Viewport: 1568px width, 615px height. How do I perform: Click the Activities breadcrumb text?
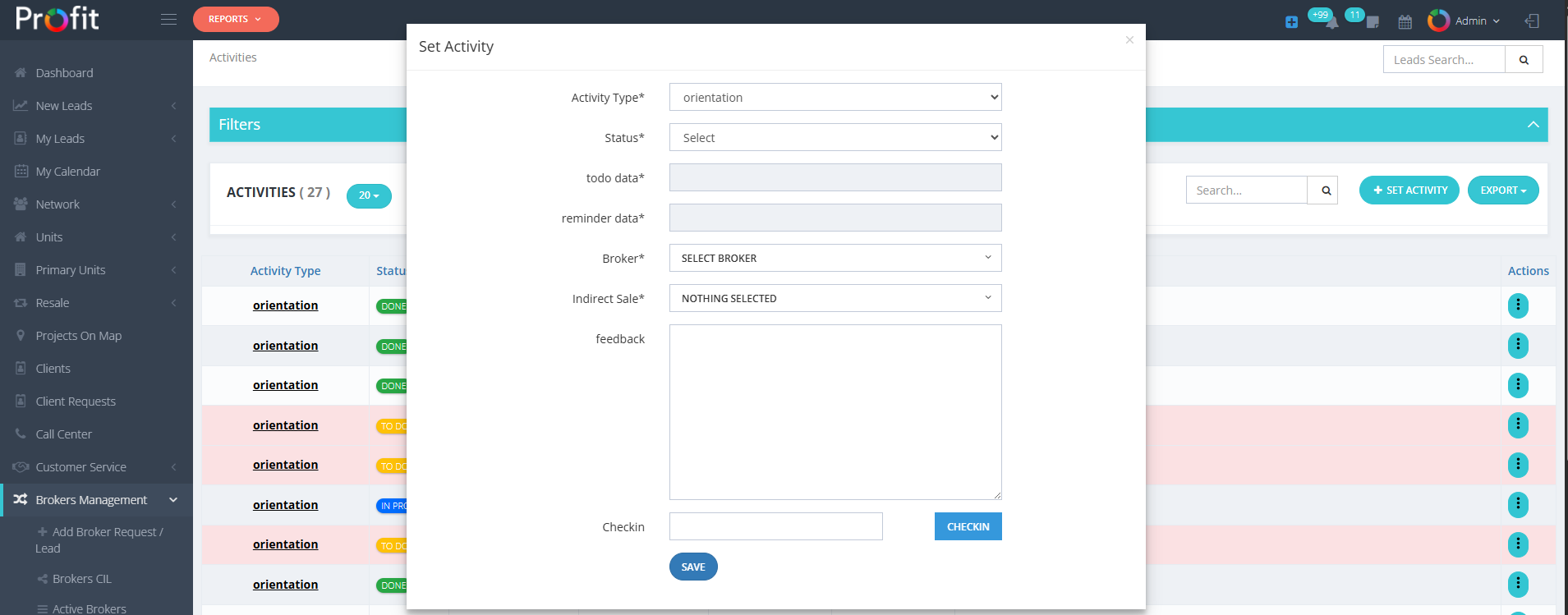pyautogui.click(x=233, y=57)
